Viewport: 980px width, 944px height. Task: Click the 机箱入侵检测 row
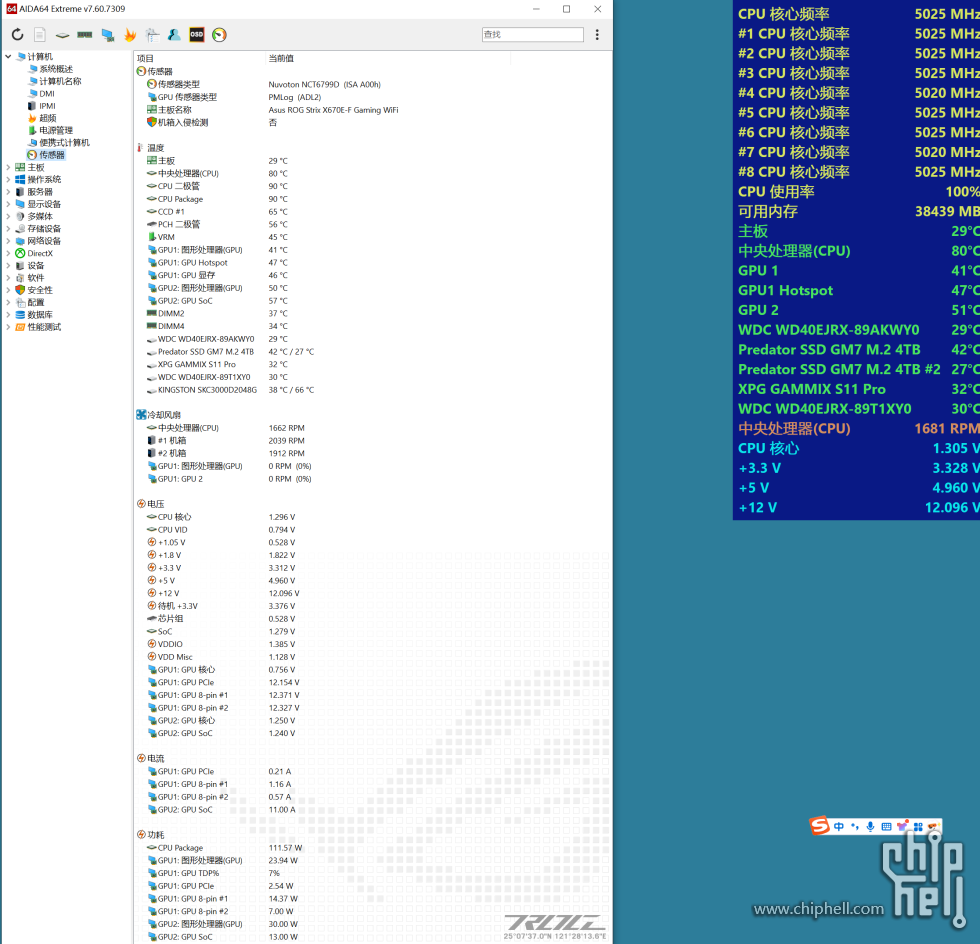pyautogui.click(x=372, y=123)
